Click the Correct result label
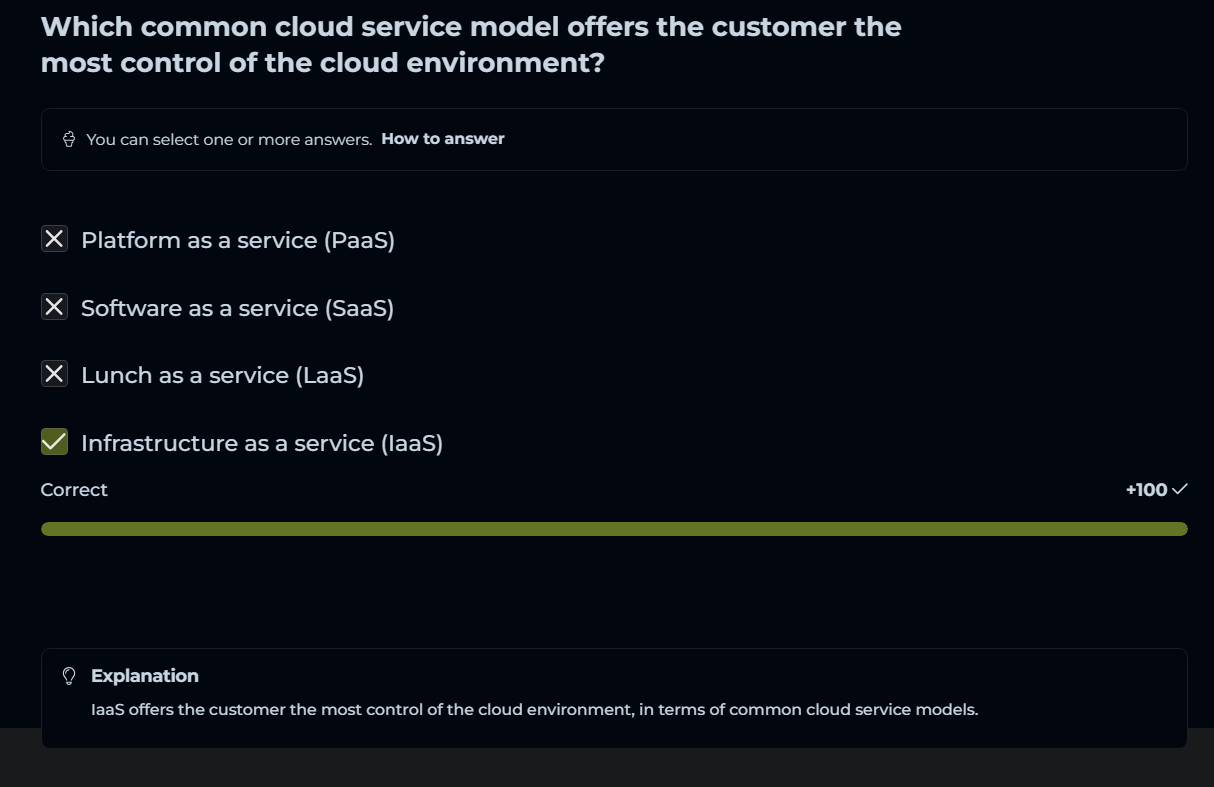Viewport: 1214px width, 787px height. coord(74,490)
